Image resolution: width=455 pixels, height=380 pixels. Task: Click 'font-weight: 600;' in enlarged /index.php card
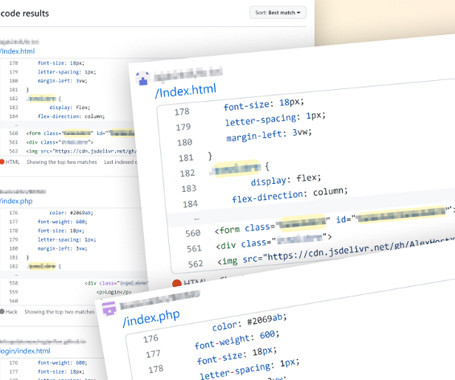pyautogui.click(x=237, y=339)
